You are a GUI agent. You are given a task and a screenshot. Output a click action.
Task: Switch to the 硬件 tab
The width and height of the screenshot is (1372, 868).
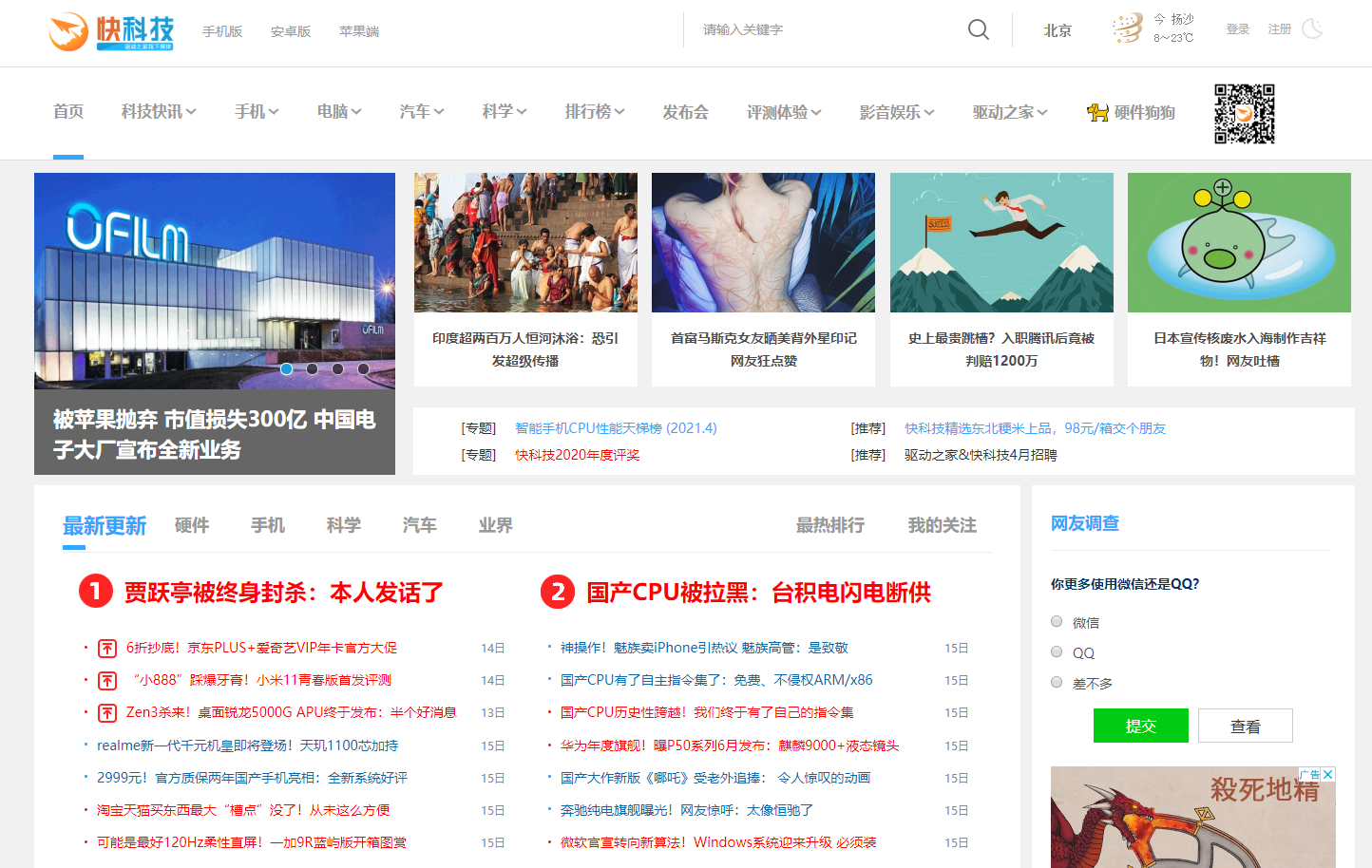tap(192, 525)
